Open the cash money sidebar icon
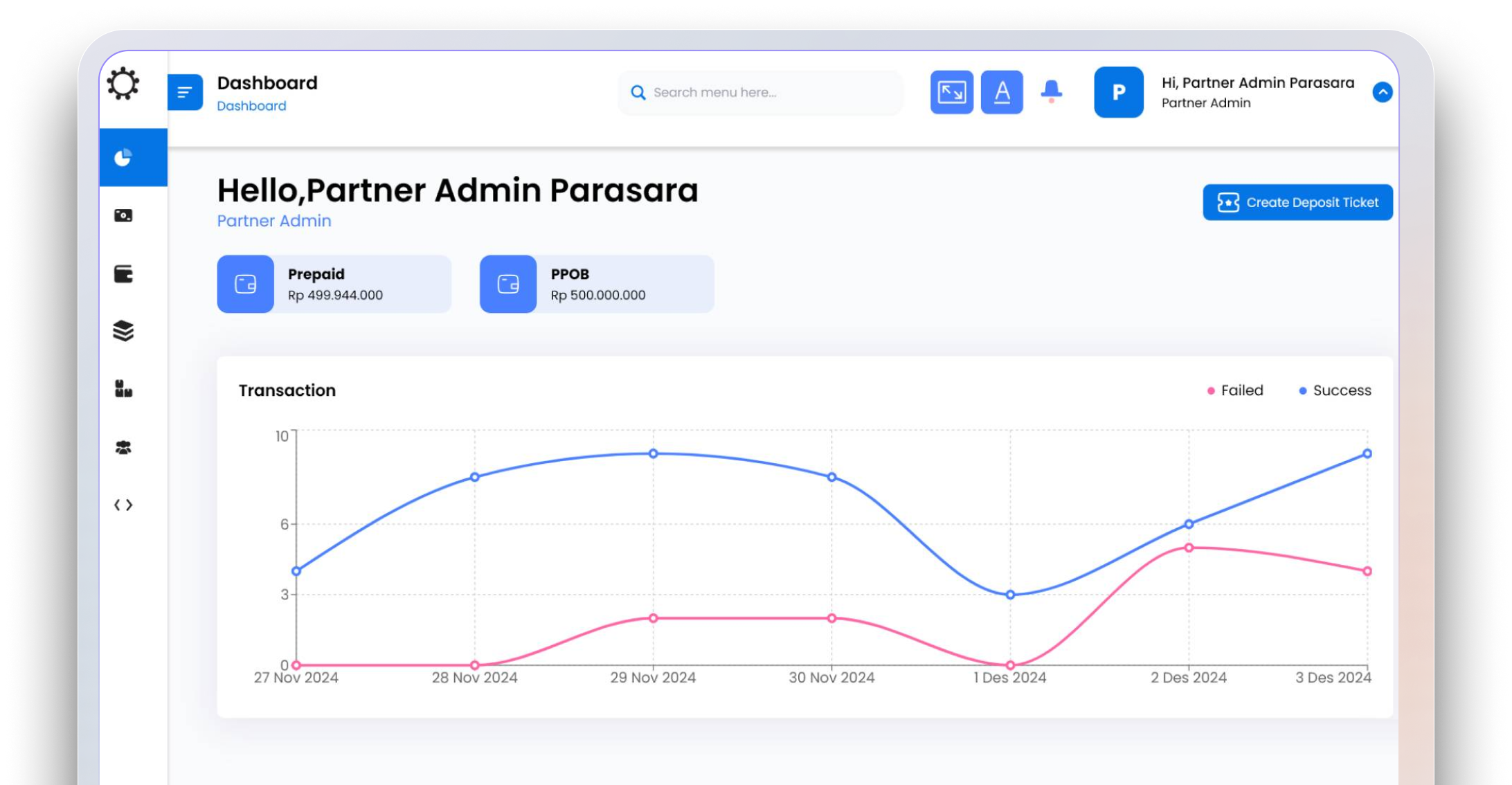The width and height of the screenshot is (1512, 785). 123,216
